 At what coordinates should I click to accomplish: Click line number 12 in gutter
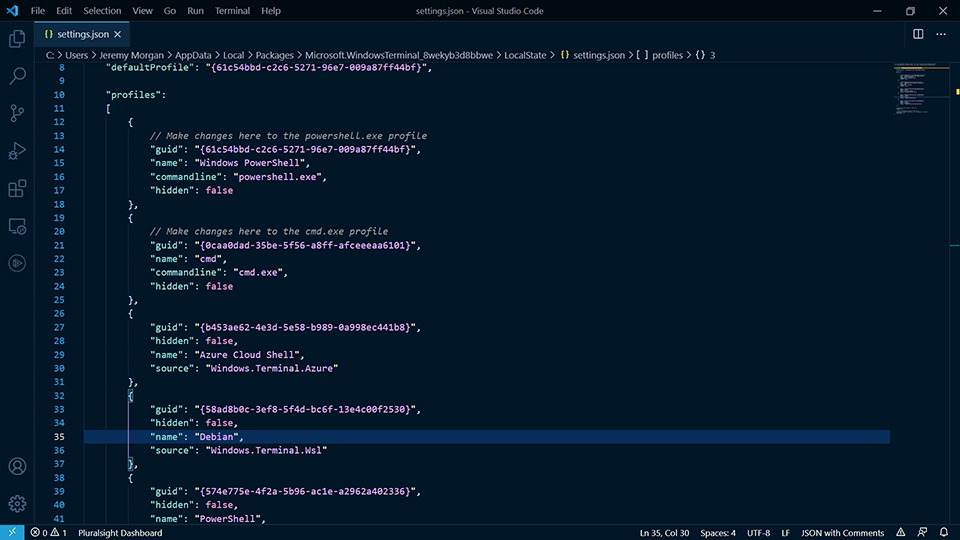(x=59, y=122)
